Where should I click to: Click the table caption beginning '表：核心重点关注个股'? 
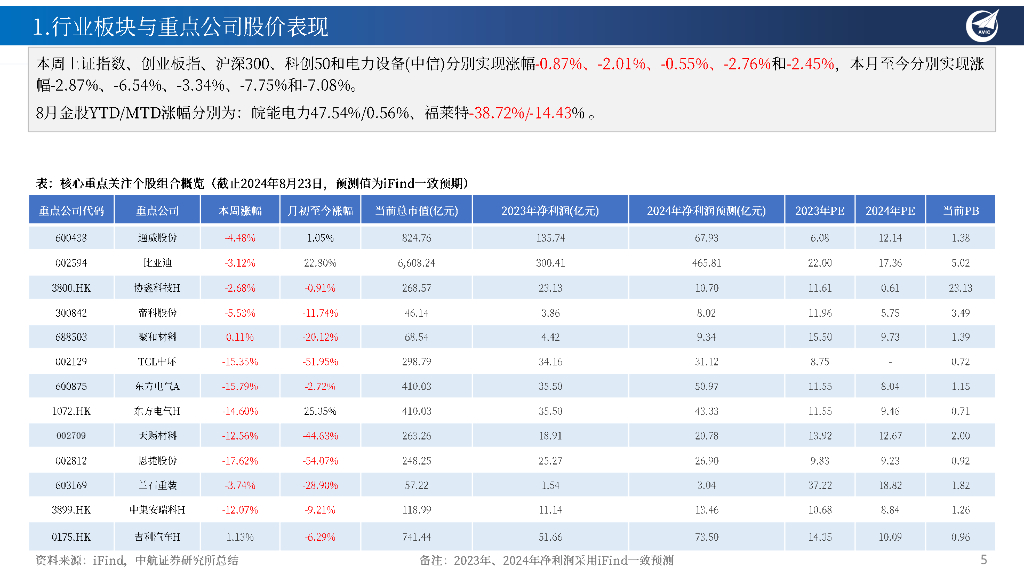click(252, 184)
